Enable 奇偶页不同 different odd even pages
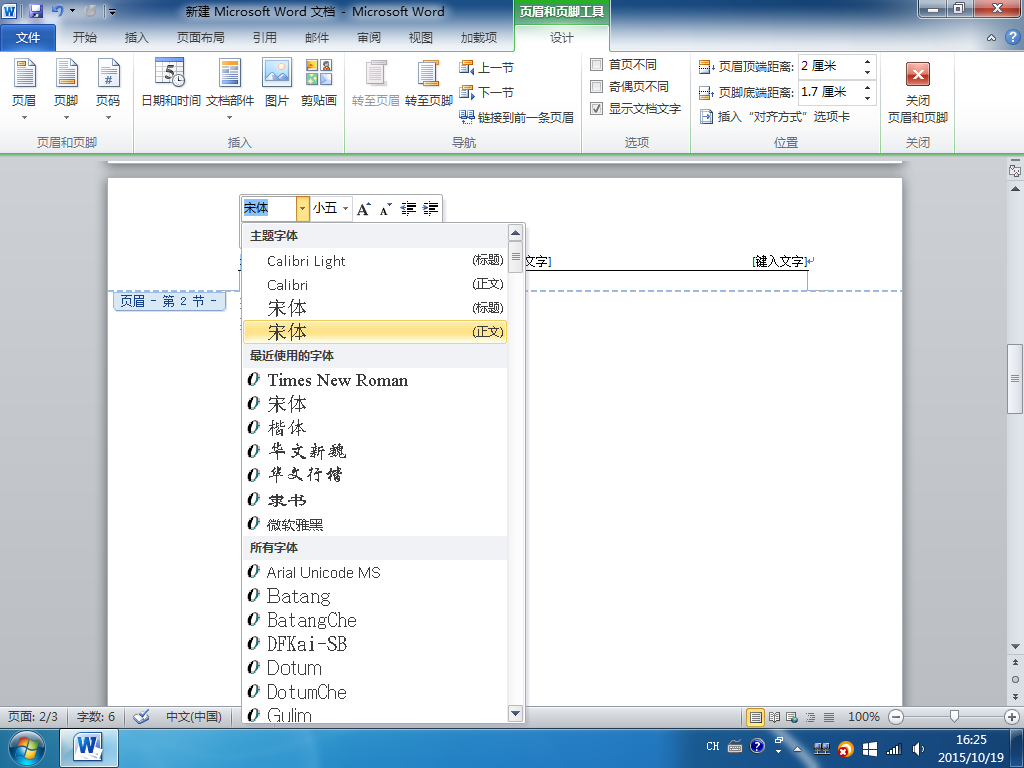1024x768 pixels. pos(629,86)
